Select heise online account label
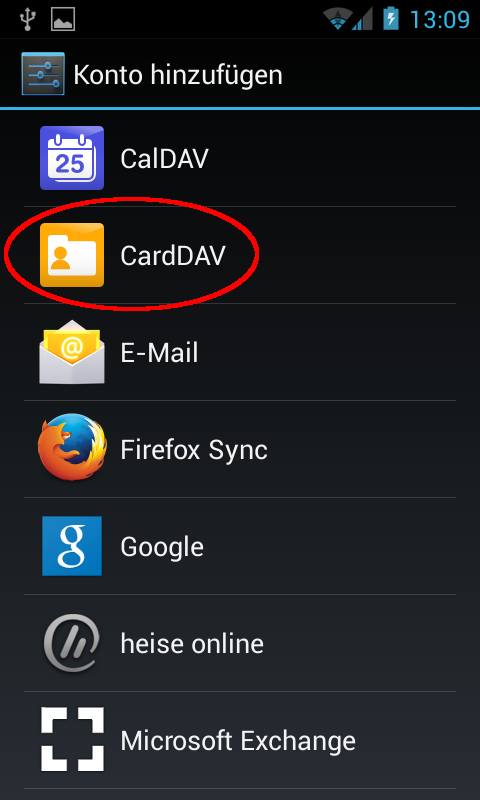480x800 pixels. point(192,643)
